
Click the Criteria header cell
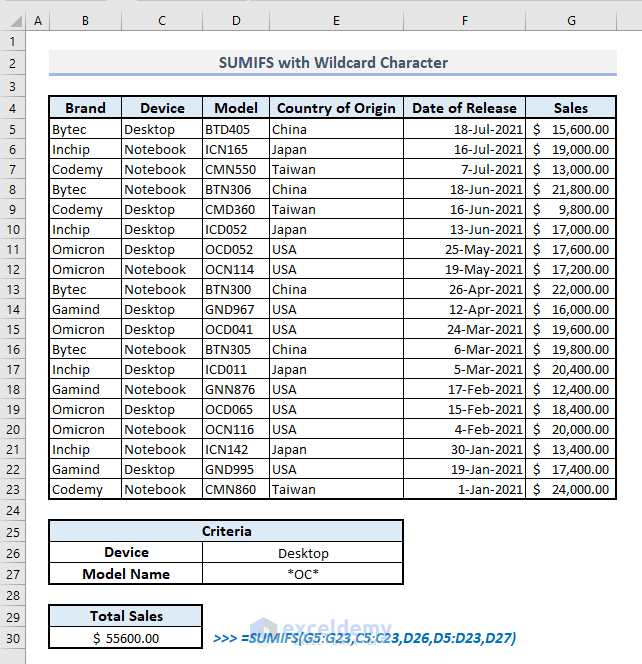coord(226,531)
